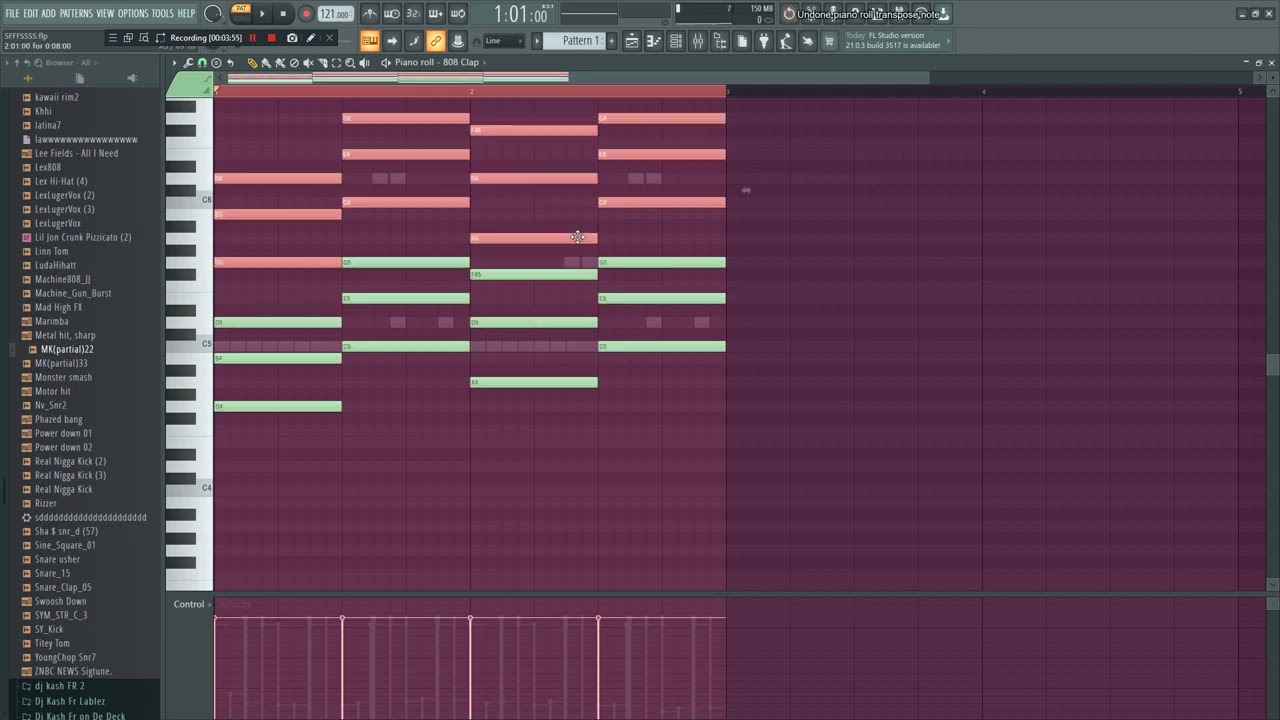Screen dimensions: 1280x720
Task: Click the transport Stop button
Action: pos(283,14)
